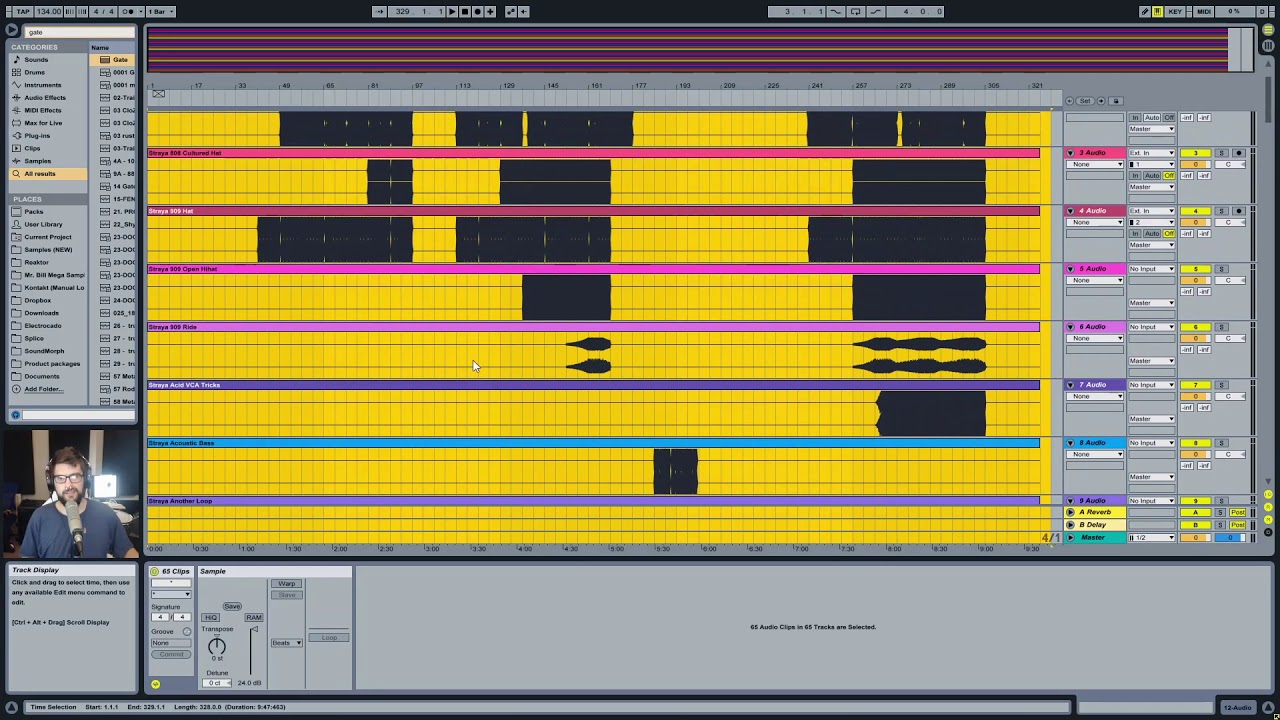Set 3 Audio monitor to Auto
Image resolution: width=1280 pixels, height=720 pixels.
coord(1152,176)
